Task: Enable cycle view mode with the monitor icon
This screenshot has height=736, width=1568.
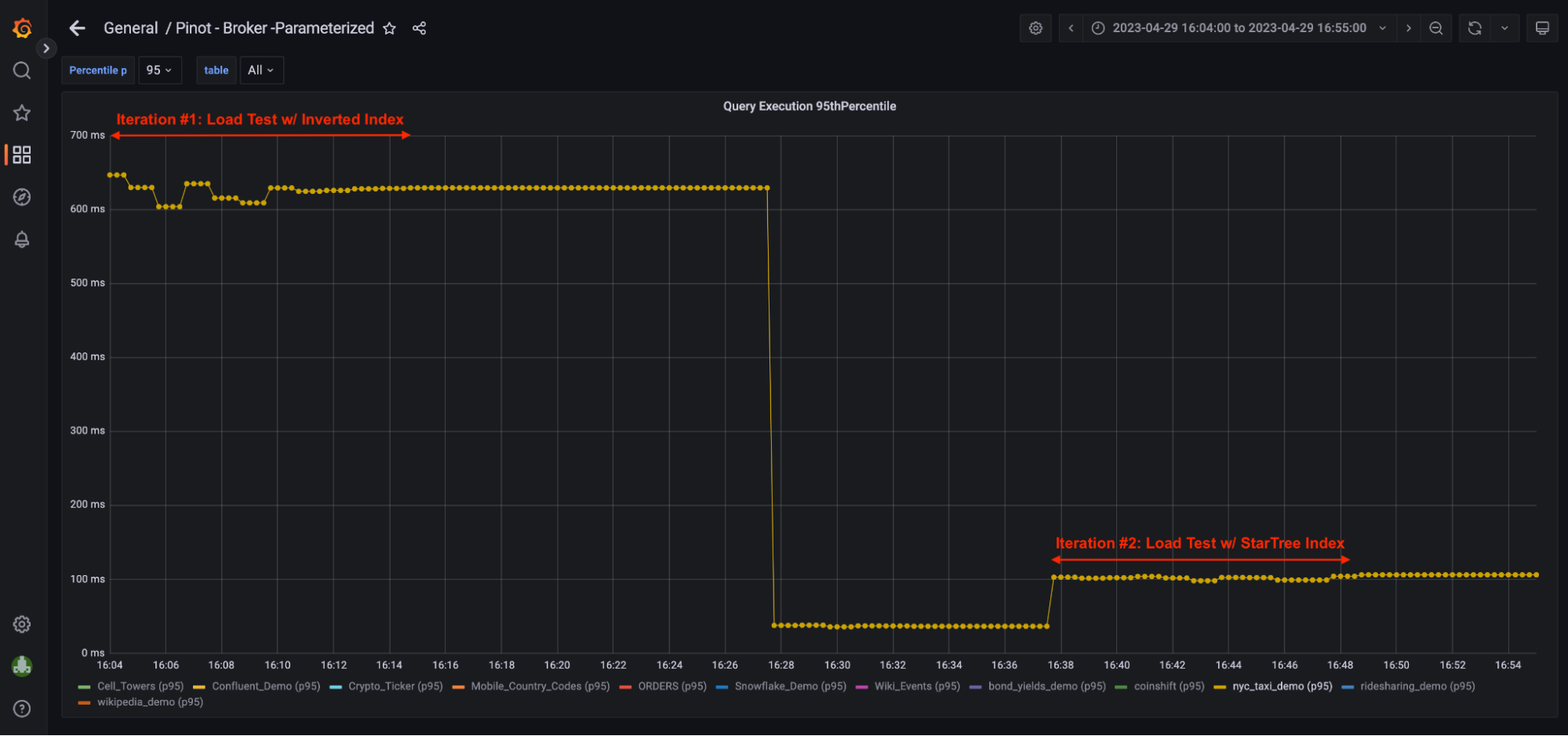Action: 1542,27
